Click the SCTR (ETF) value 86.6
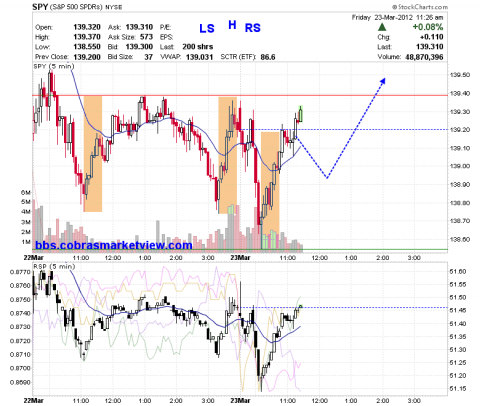480x406 pixels. tap(268, 57)
